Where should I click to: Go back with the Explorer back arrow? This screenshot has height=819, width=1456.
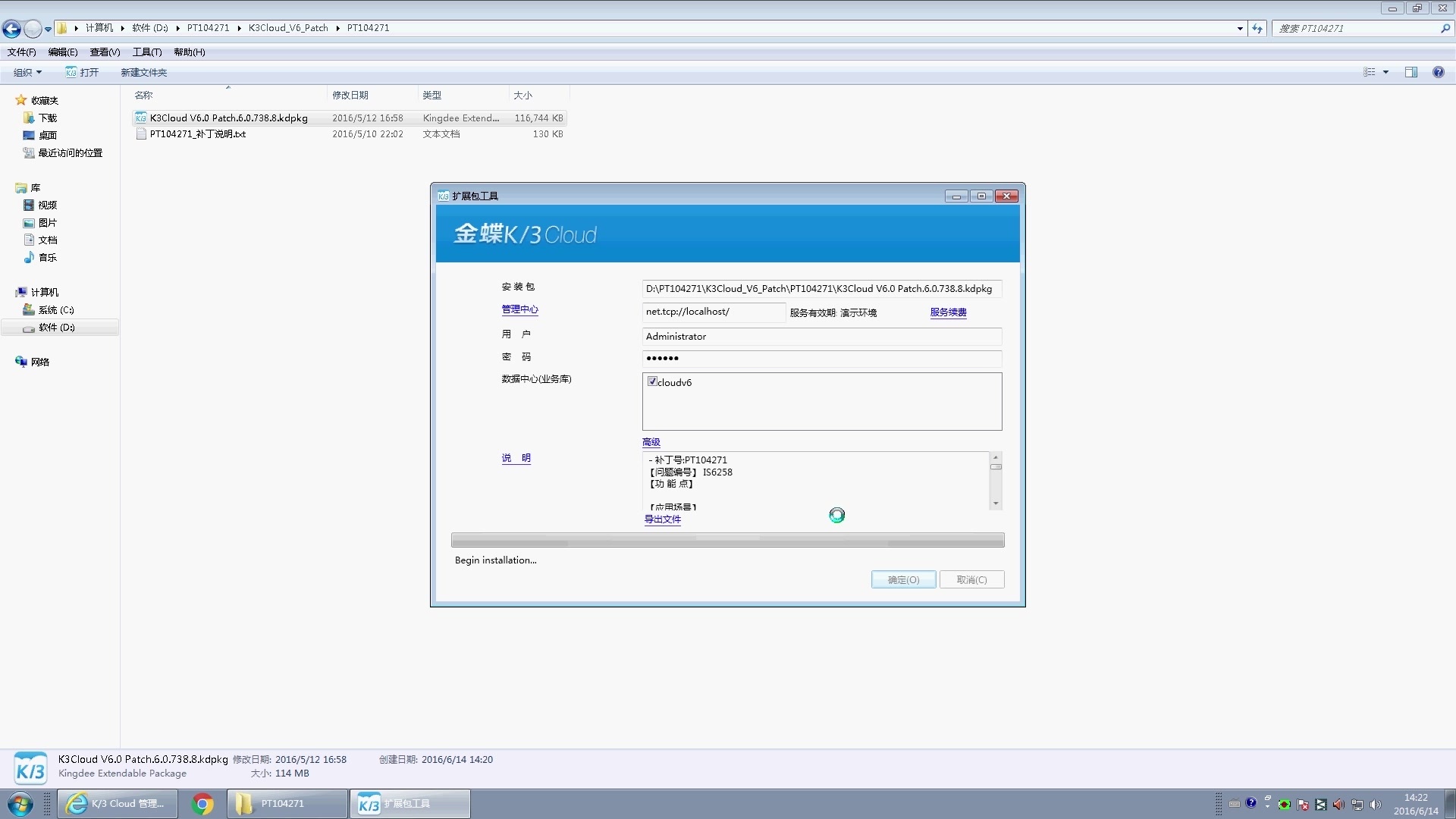tap(11, 29)
